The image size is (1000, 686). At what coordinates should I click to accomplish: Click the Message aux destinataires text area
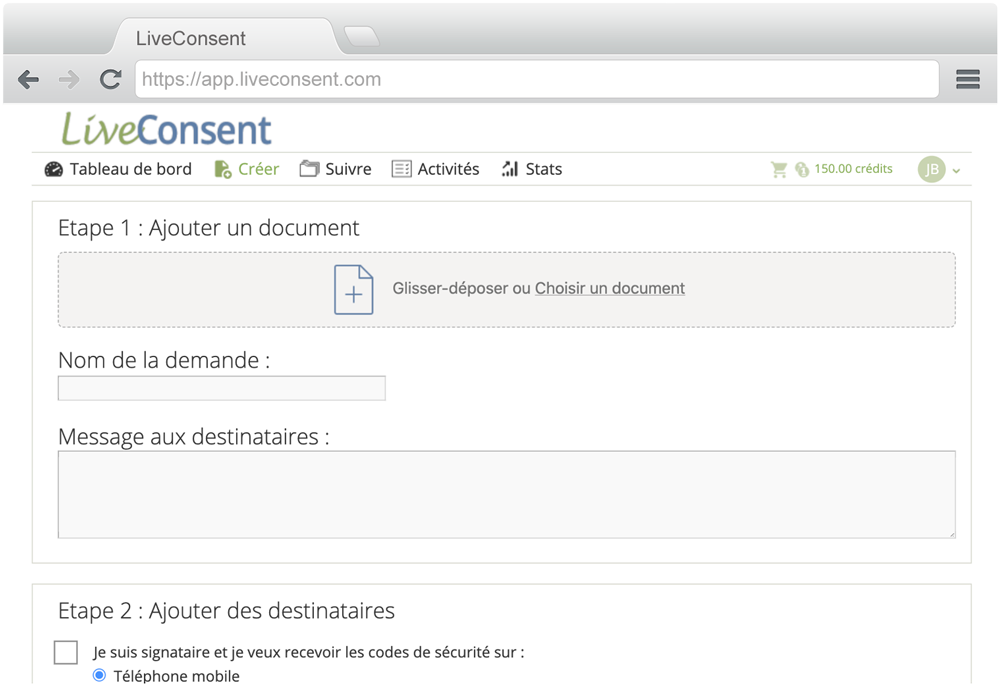tap(506, 494)
